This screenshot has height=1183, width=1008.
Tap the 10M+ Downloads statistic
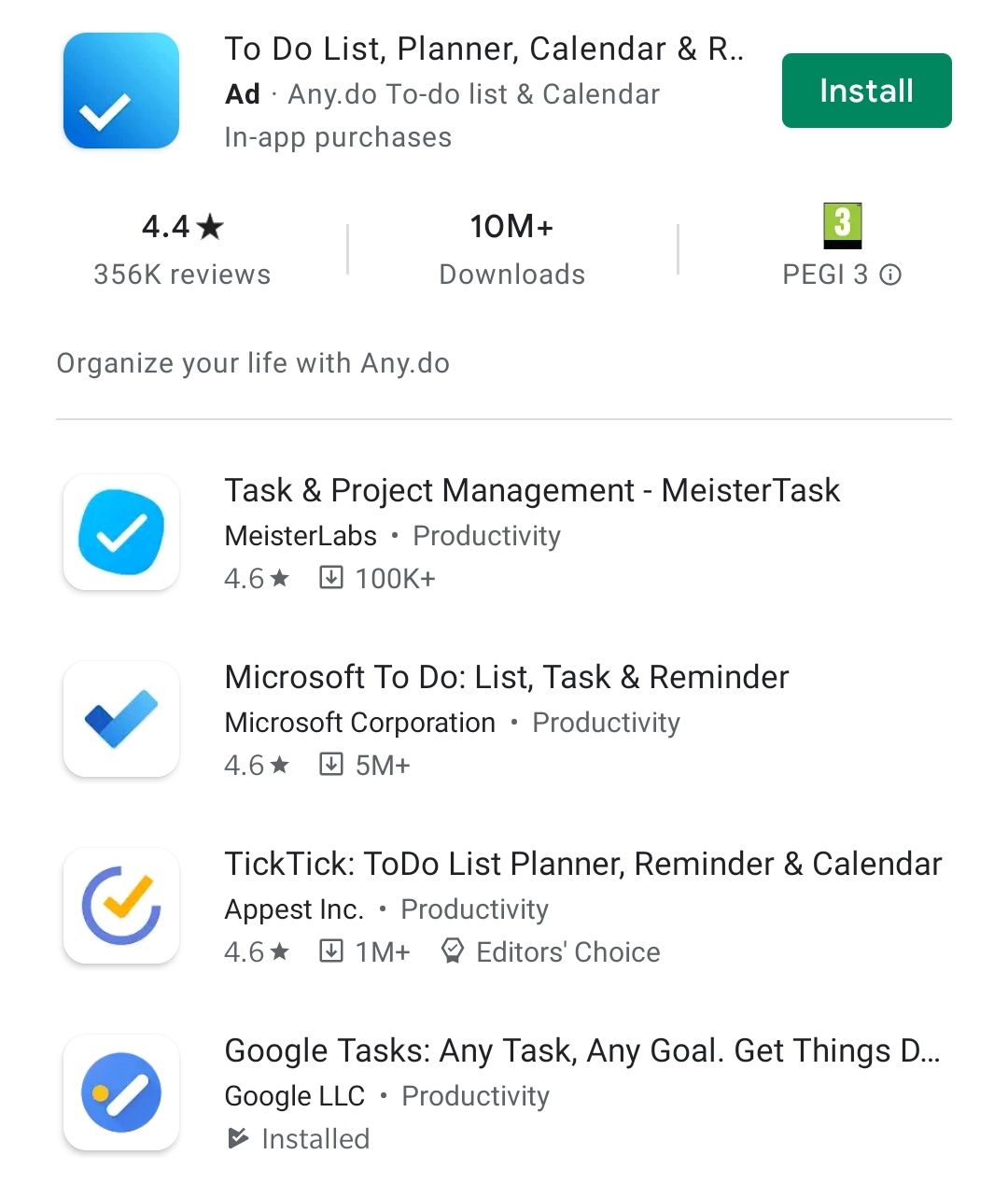coord(512,248)
